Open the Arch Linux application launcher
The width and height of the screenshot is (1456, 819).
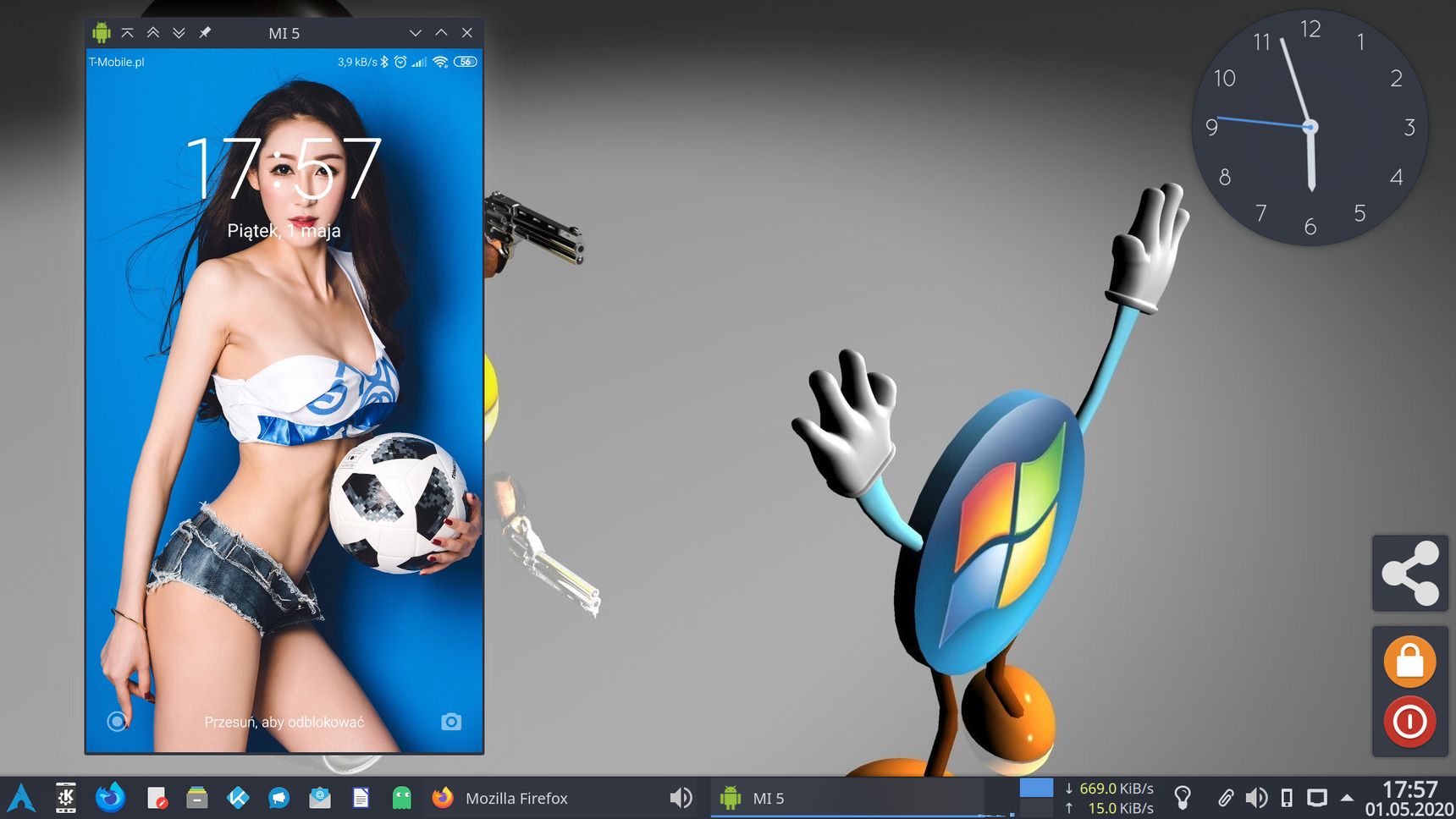pyautogui.click(x=21, y=798)
